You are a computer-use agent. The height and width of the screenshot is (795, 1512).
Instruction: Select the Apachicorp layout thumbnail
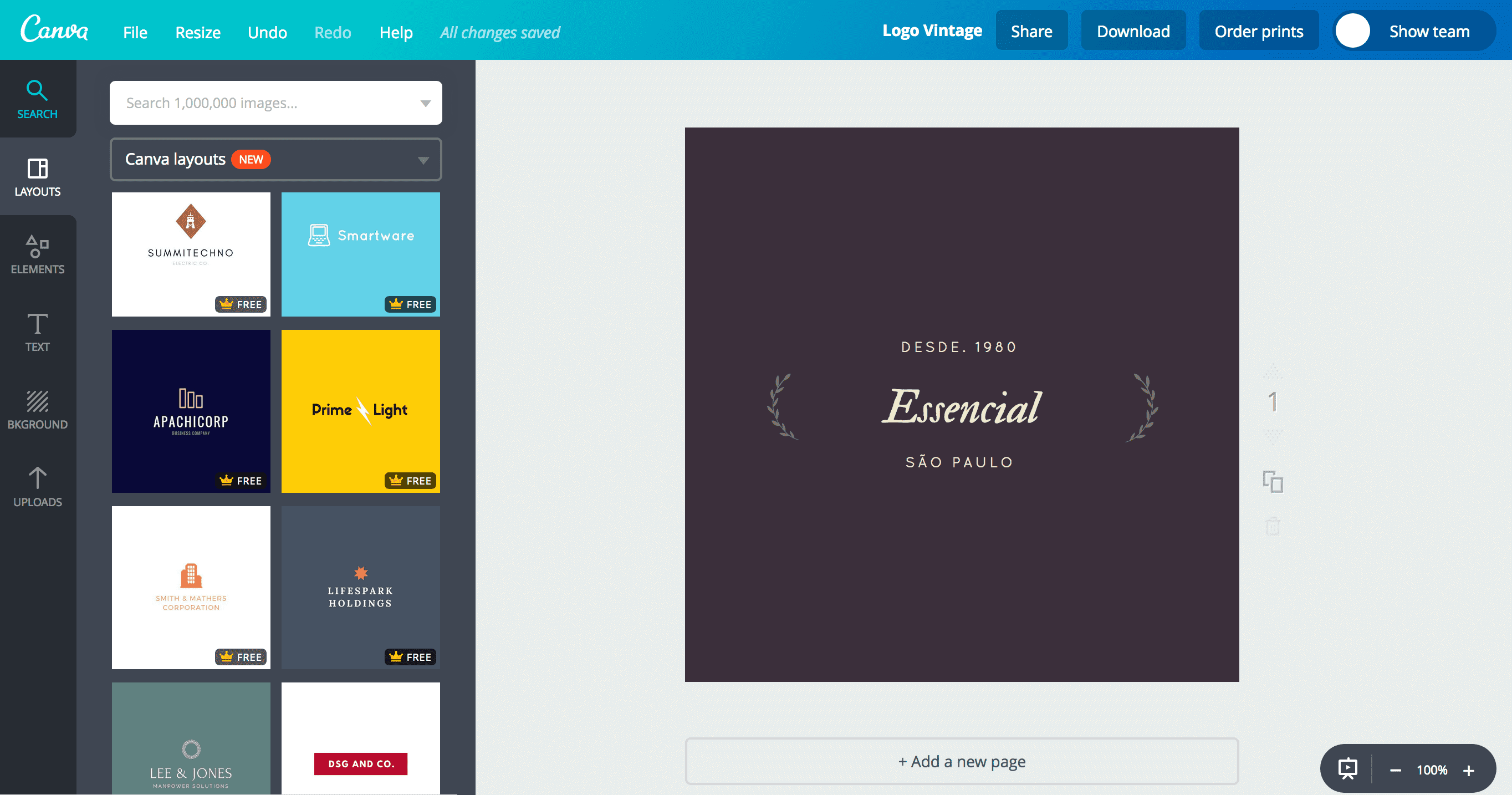pyautogui.click(x=191, y=411)
